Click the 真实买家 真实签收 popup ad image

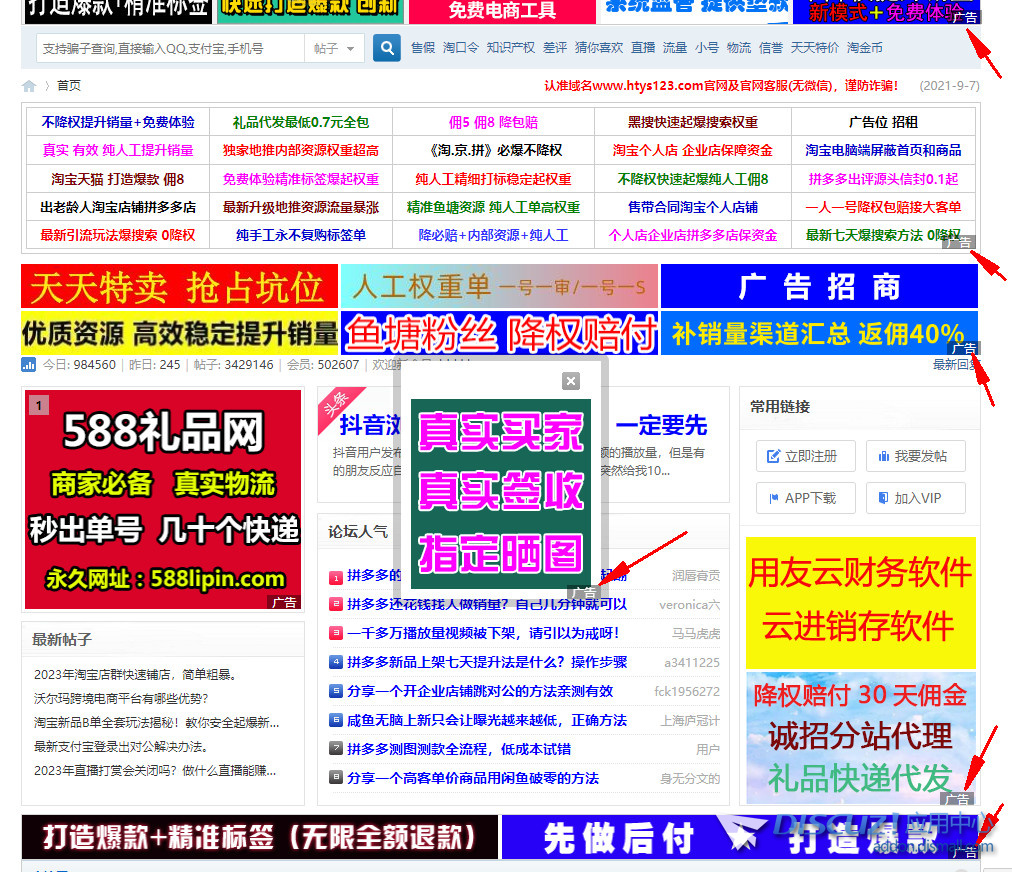(501, 494)
